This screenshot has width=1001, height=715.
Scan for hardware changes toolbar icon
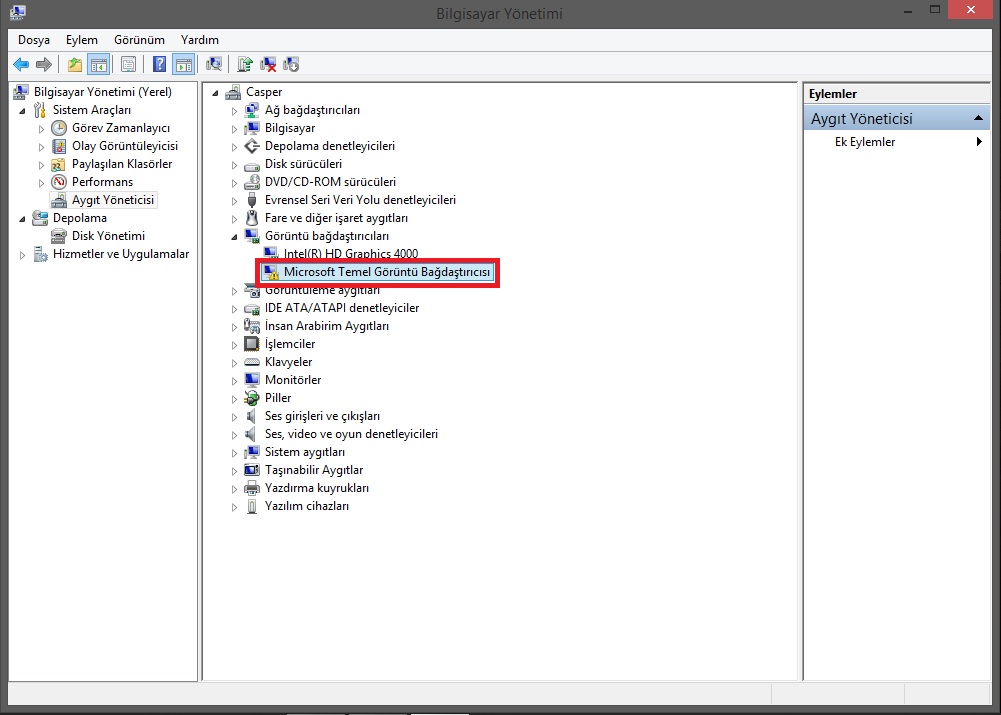point(214,64)
